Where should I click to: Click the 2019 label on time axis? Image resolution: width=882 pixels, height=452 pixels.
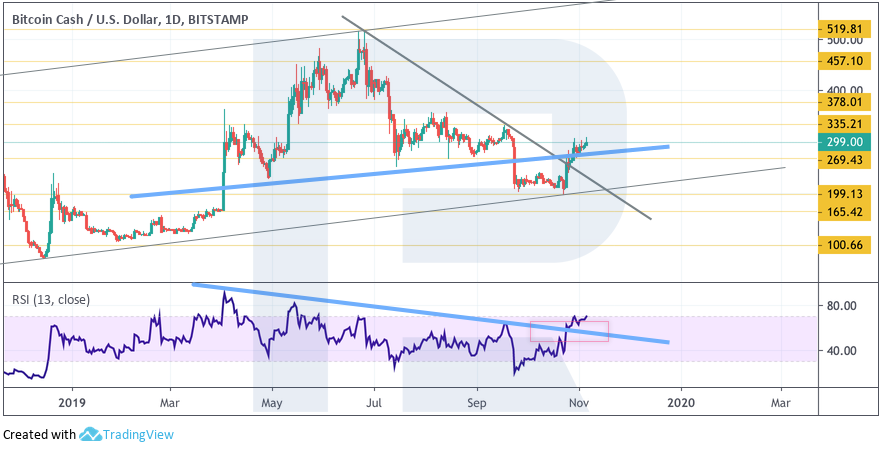pos(73,402)
